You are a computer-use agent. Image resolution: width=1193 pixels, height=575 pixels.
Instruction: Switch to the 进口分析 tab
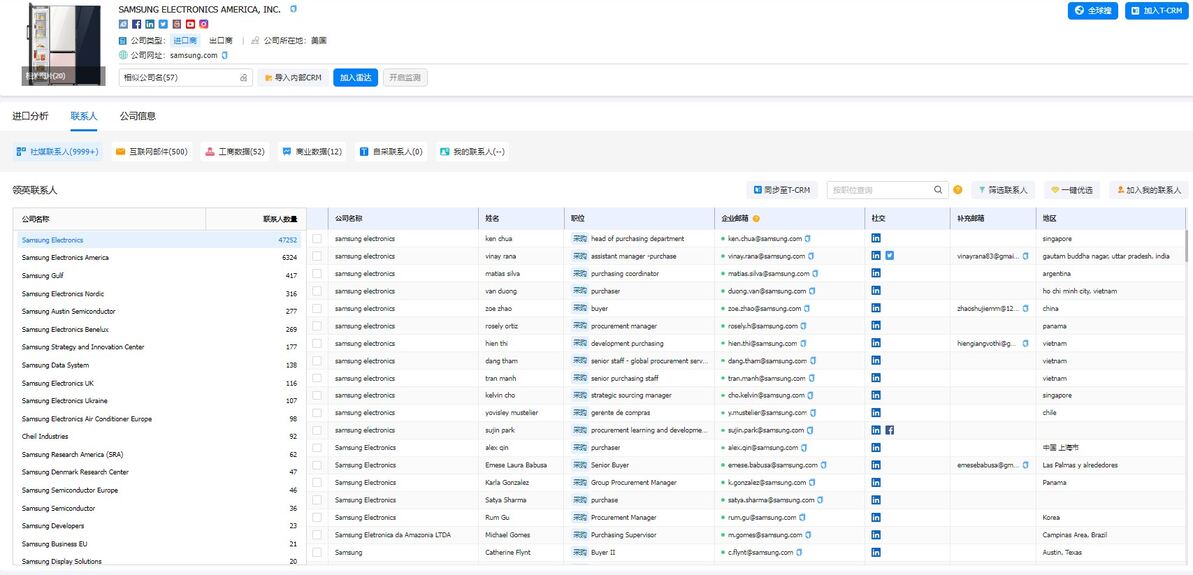[30, 116]
